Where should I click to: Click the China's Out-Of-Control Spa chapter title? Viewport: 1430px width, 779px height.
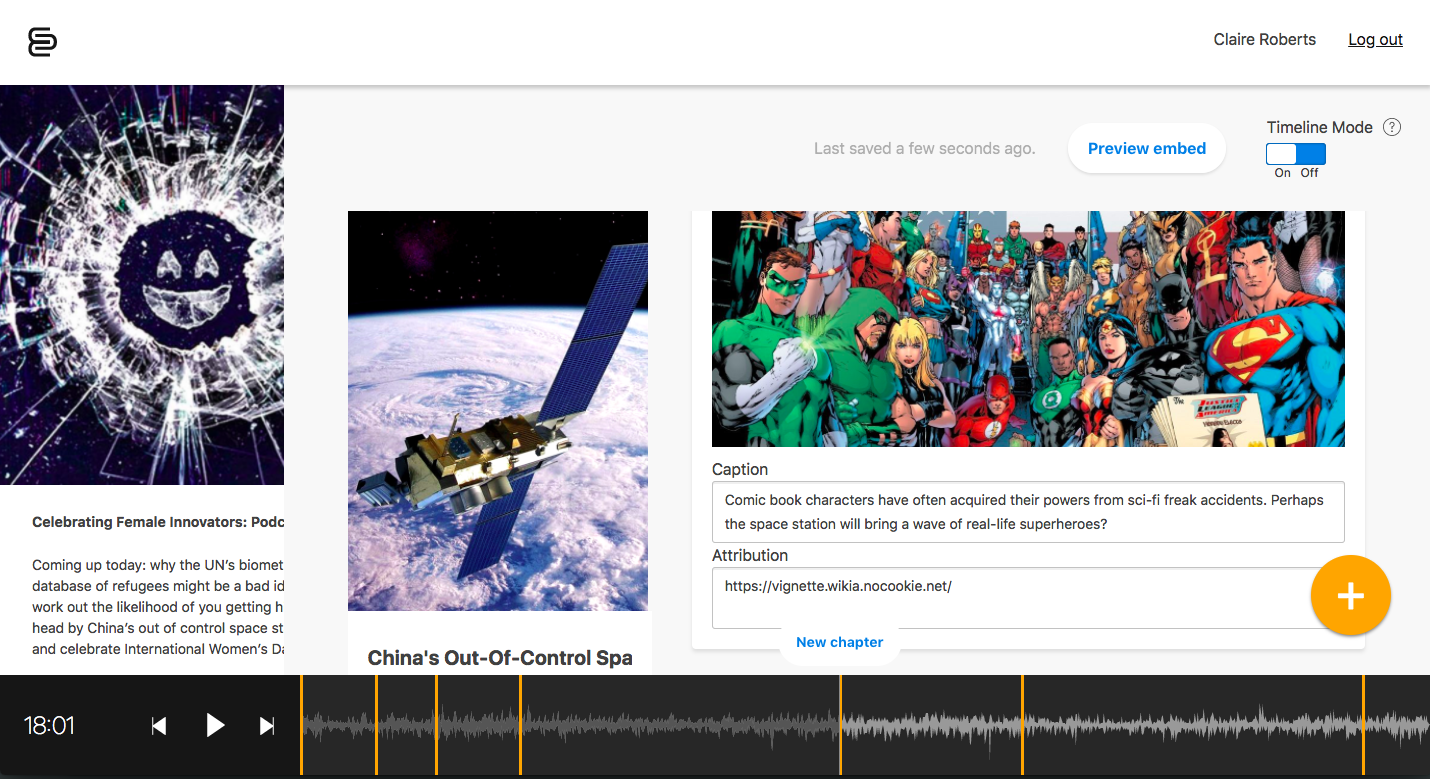point(500,658)
